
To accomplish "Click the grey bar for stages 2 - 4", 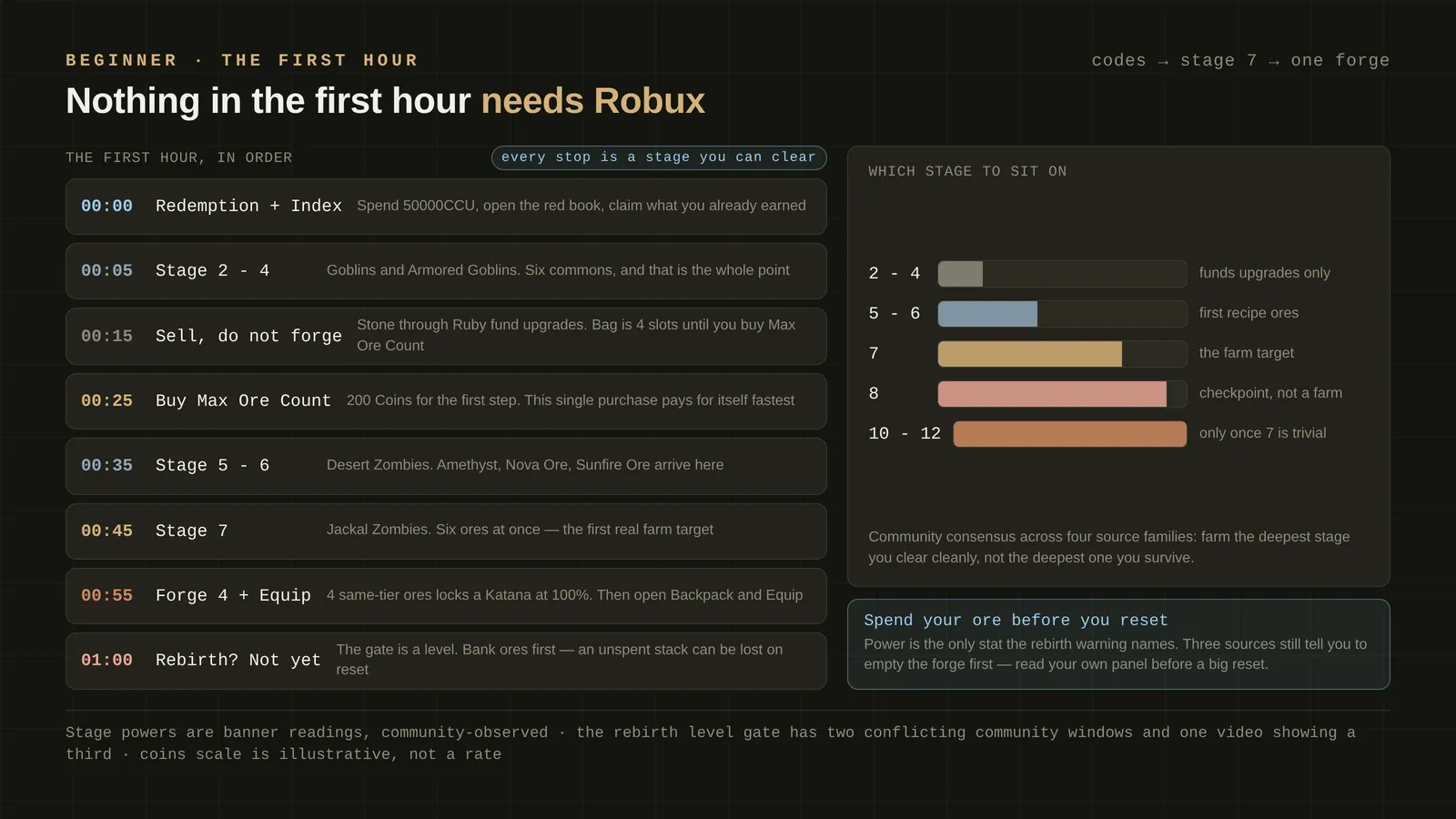I will [960, 273].
